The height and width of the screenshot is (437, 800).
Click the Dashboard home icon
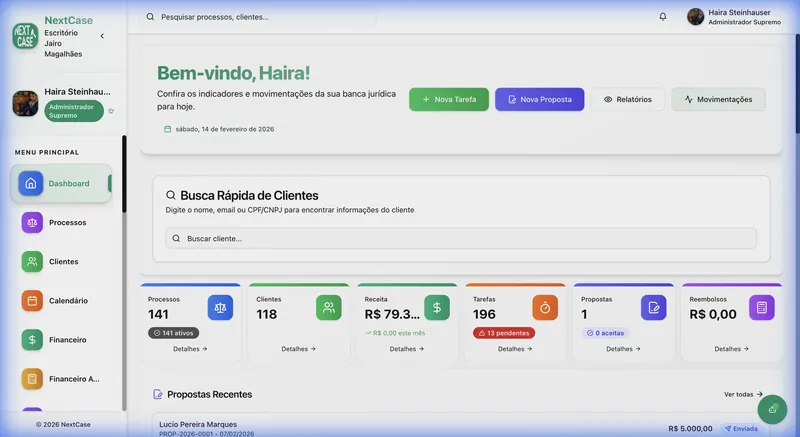(31, 183)
